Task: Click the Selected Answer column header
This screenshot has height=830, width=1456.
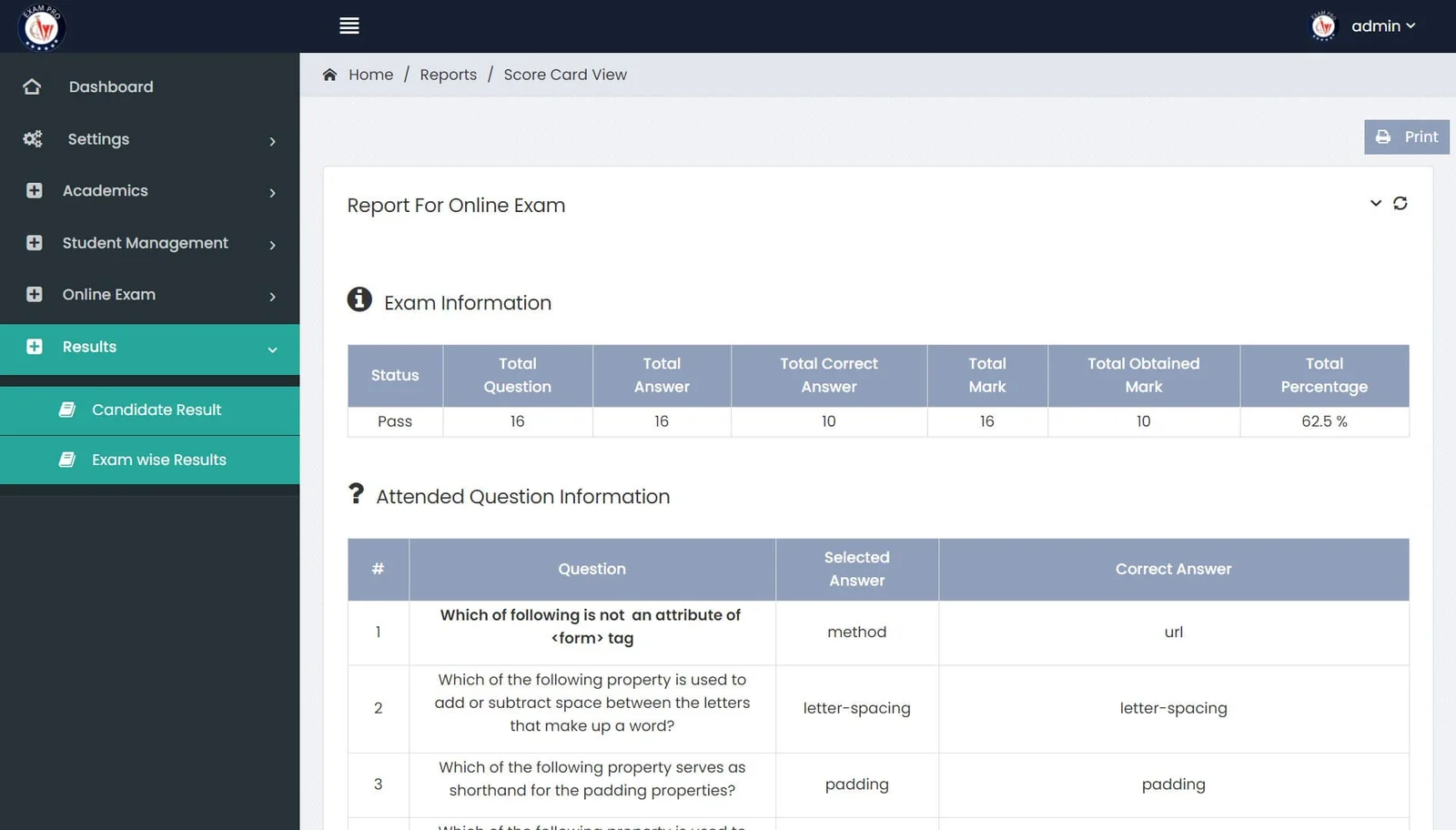Action: pos(857,569)
